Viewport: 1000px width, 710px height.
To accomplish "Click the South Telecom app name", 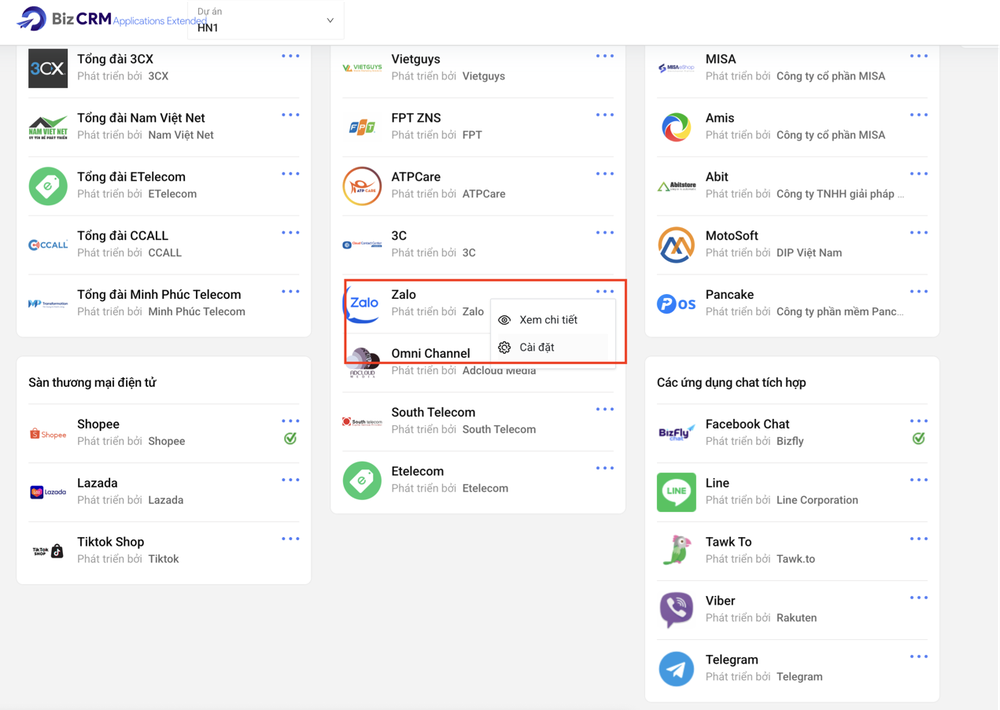I will tap(433, 412).
